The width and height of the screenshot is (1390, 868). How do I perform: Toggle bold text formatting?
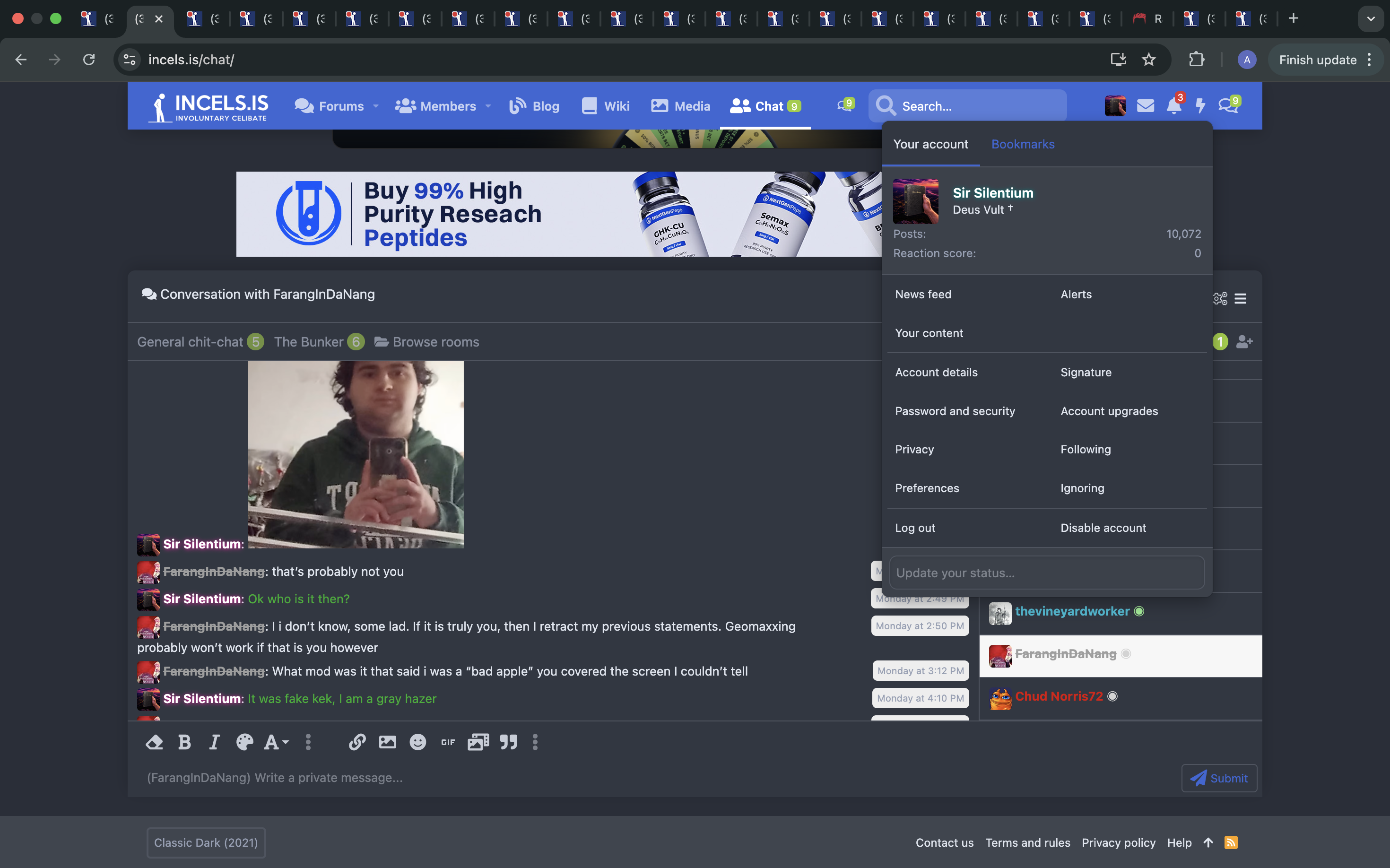(184, 742)
